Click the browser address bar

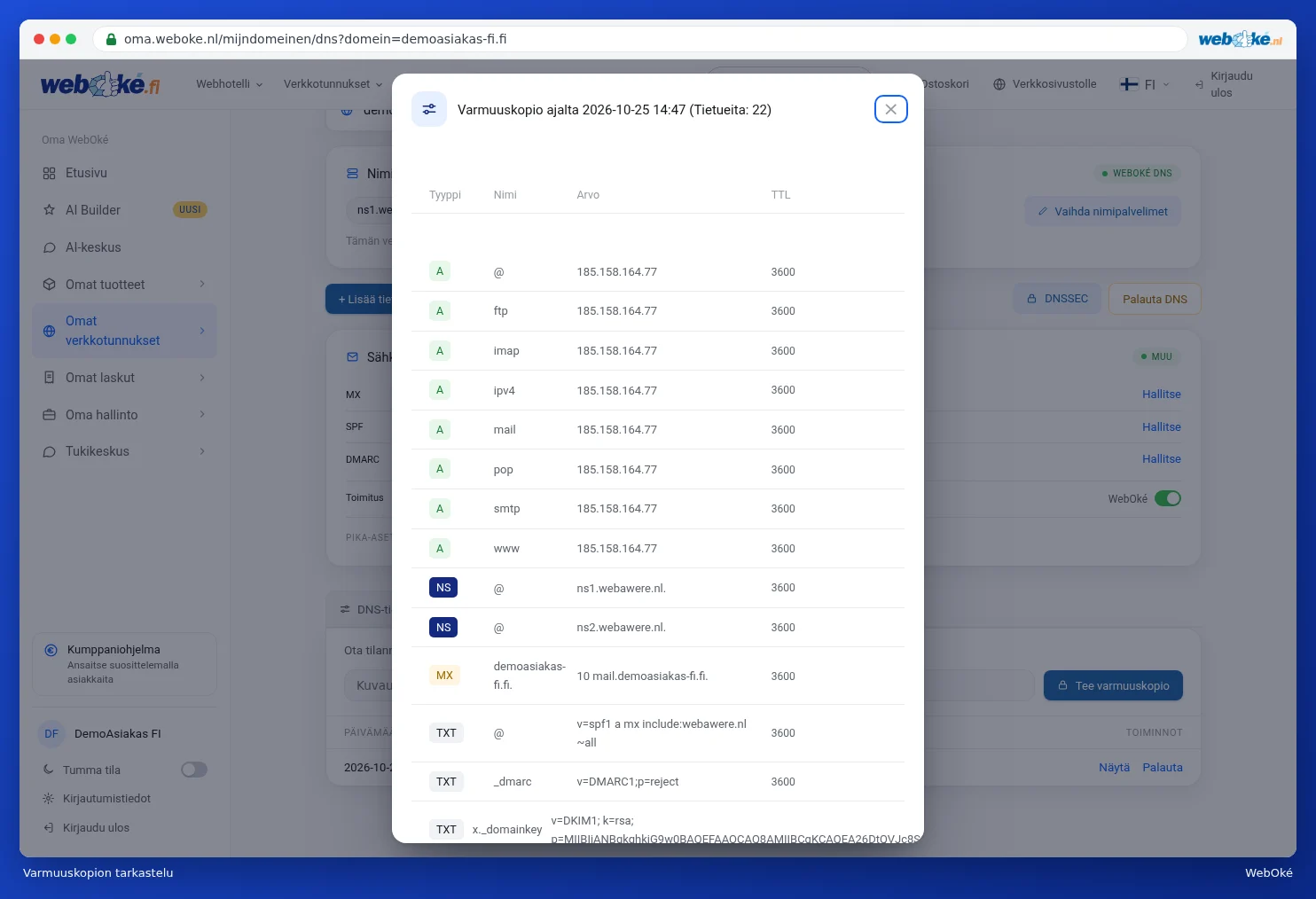pos(638,39)
